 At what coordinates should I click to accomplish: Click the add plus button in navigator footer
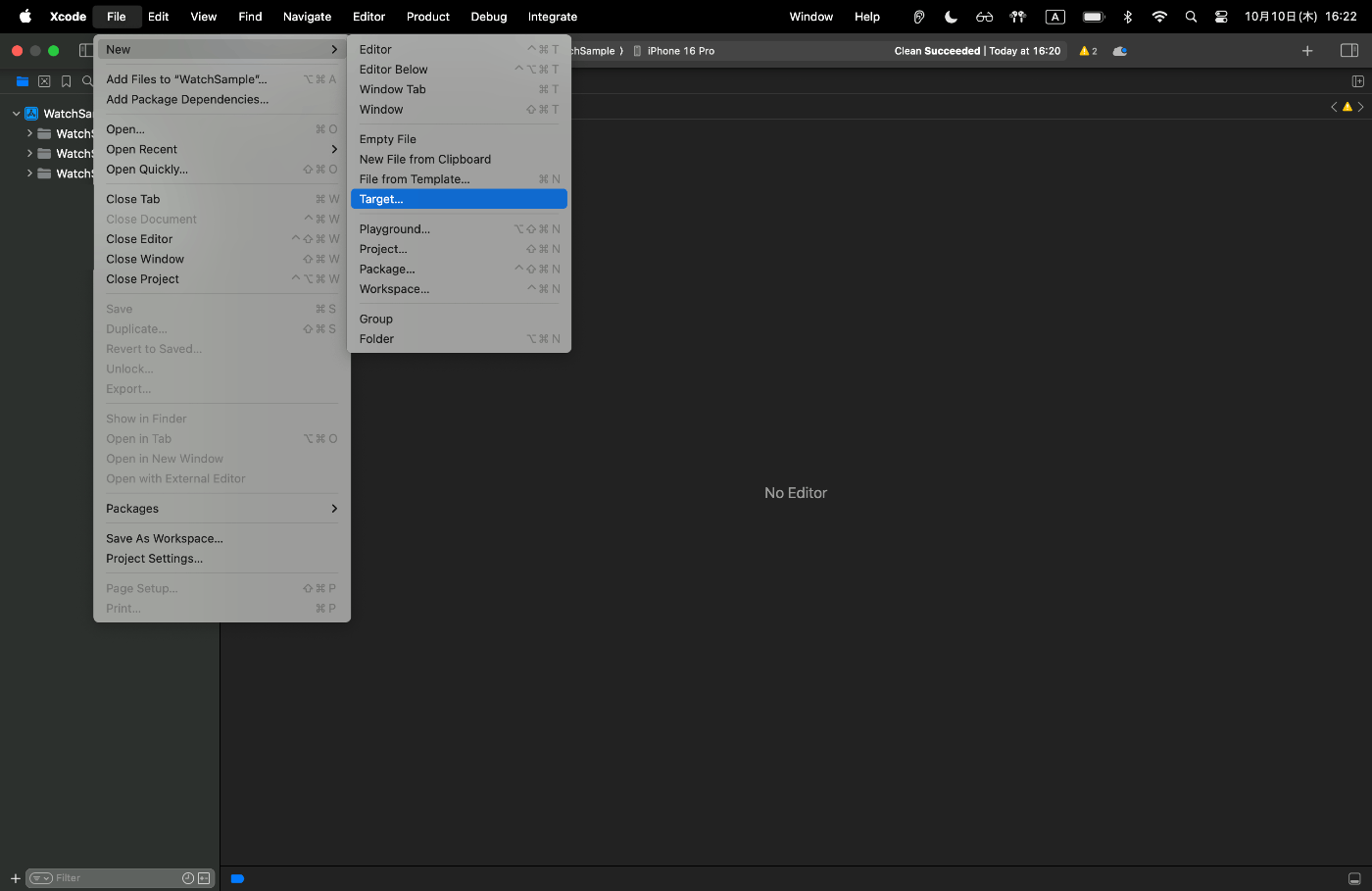tap(15, 878)
